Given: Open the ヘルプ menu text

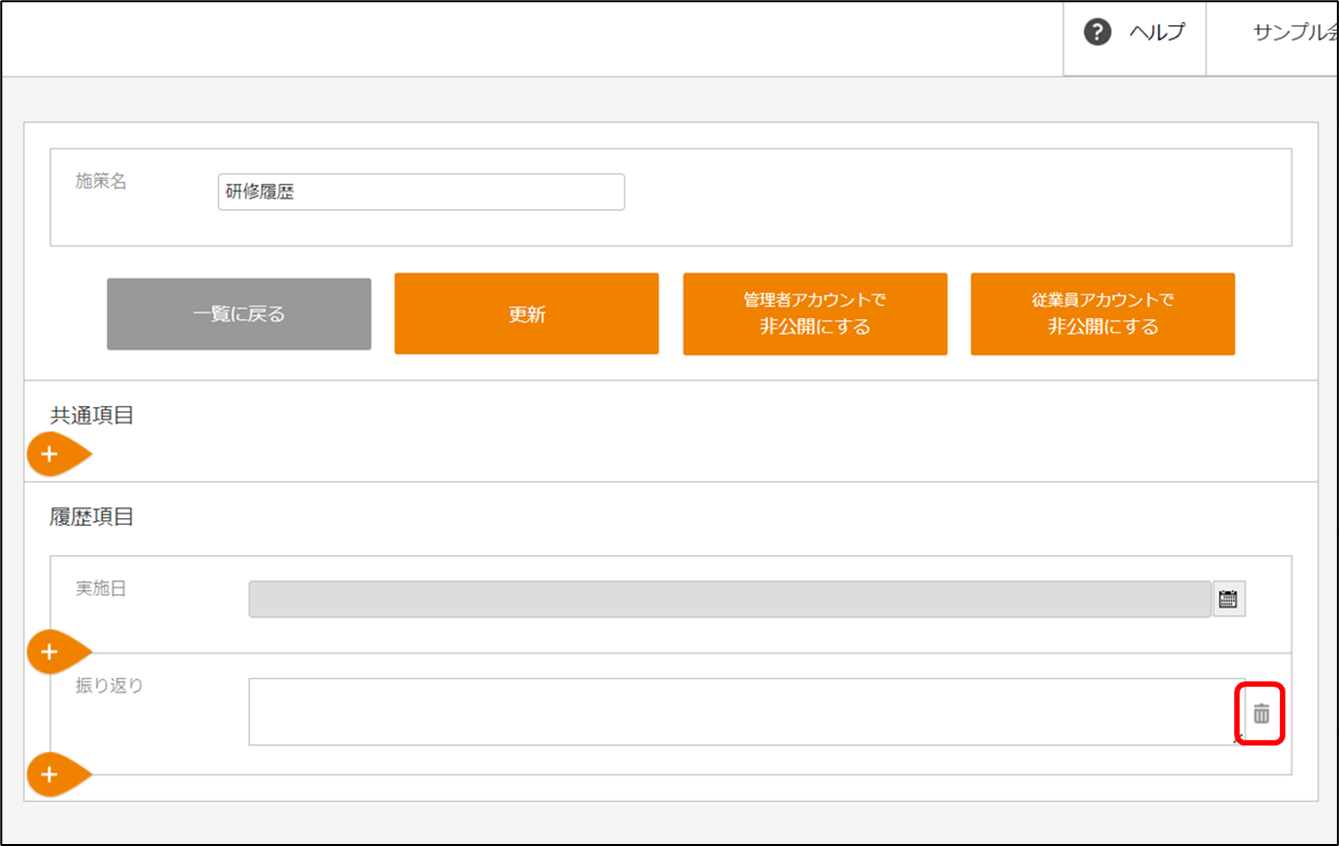Looking at the screenshot, I should point(1157,33).
